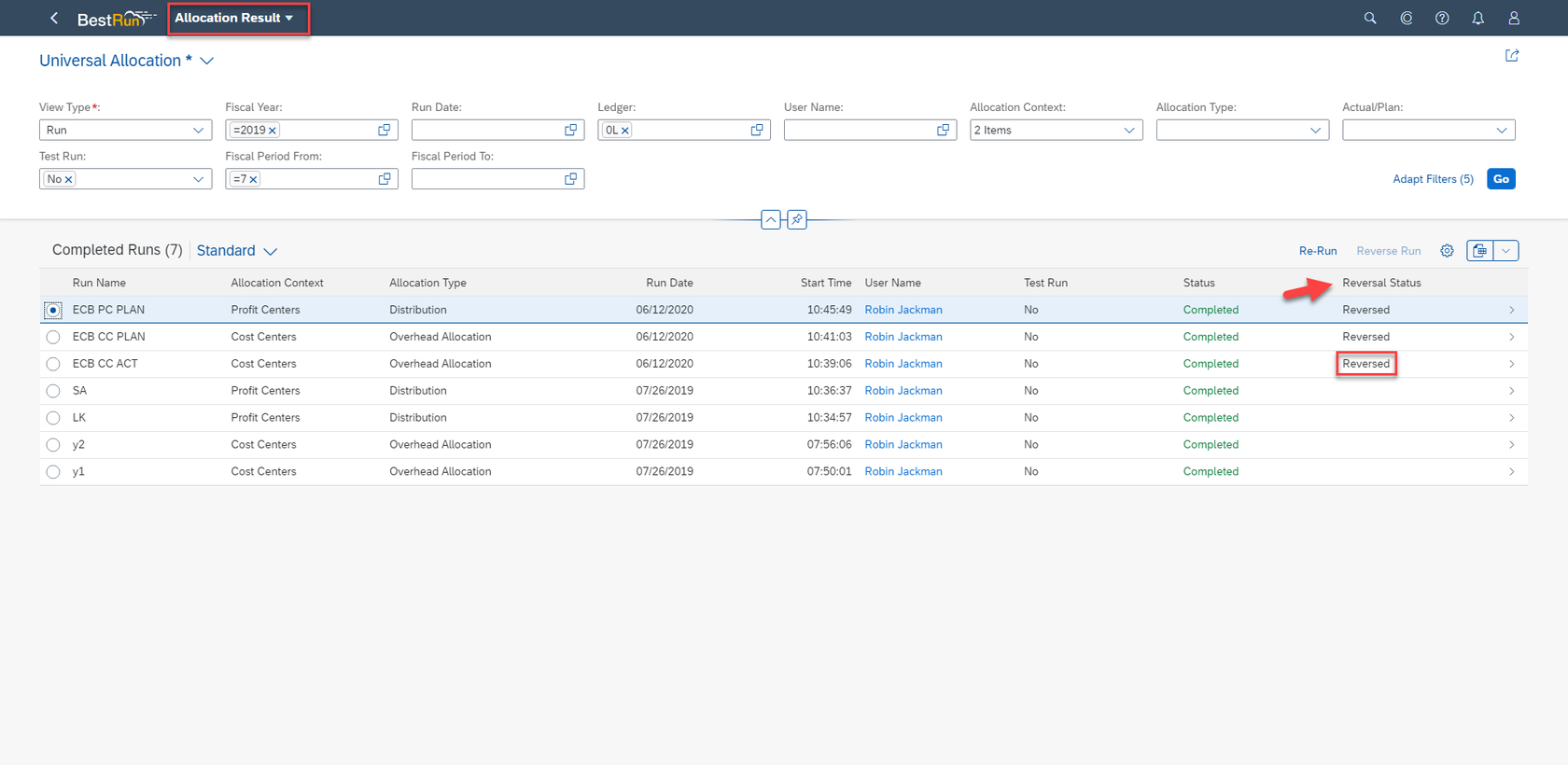Click the Reversed status in ECB CC PLAN row
Viewport: 1568px width, 765px height.
(1365, 337)
